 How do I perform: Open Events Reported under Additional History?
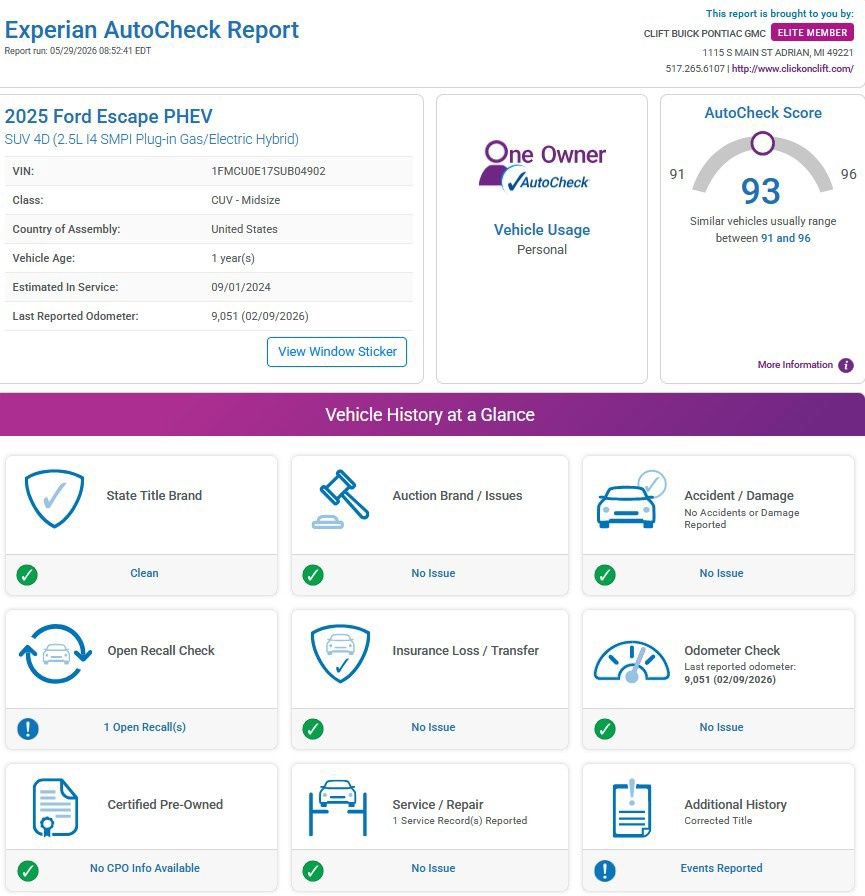point(721,869)
